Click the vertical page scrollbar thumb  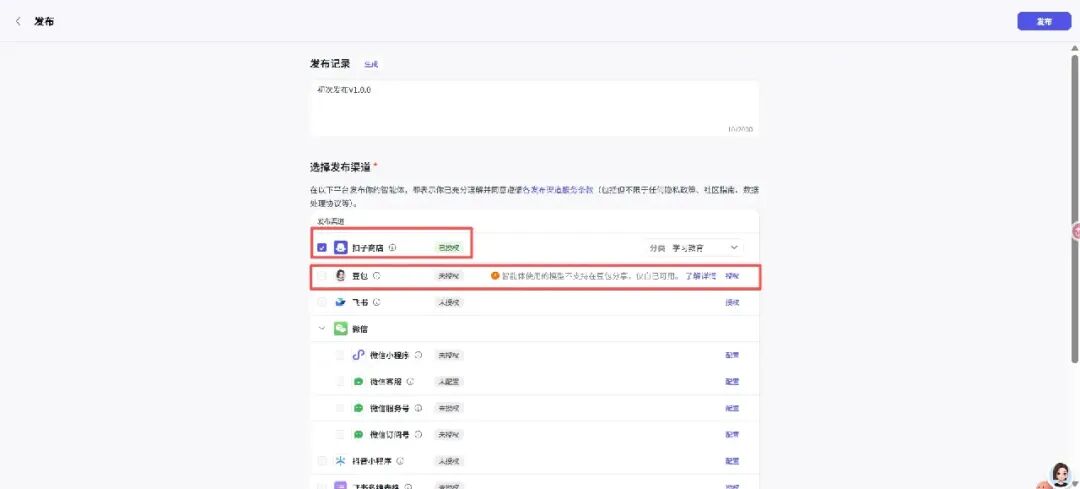[x=1074, y=207]
